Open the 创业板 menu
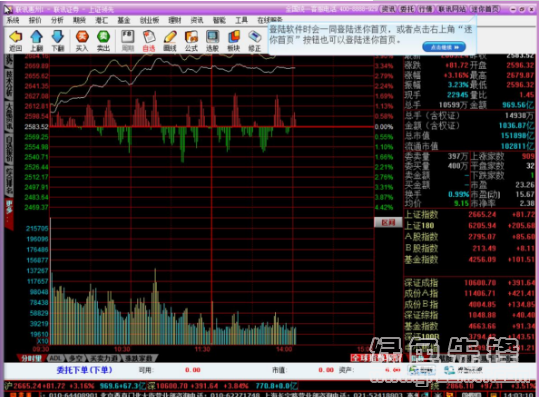This screenshot has height=397, width=539. click(149, 20)
